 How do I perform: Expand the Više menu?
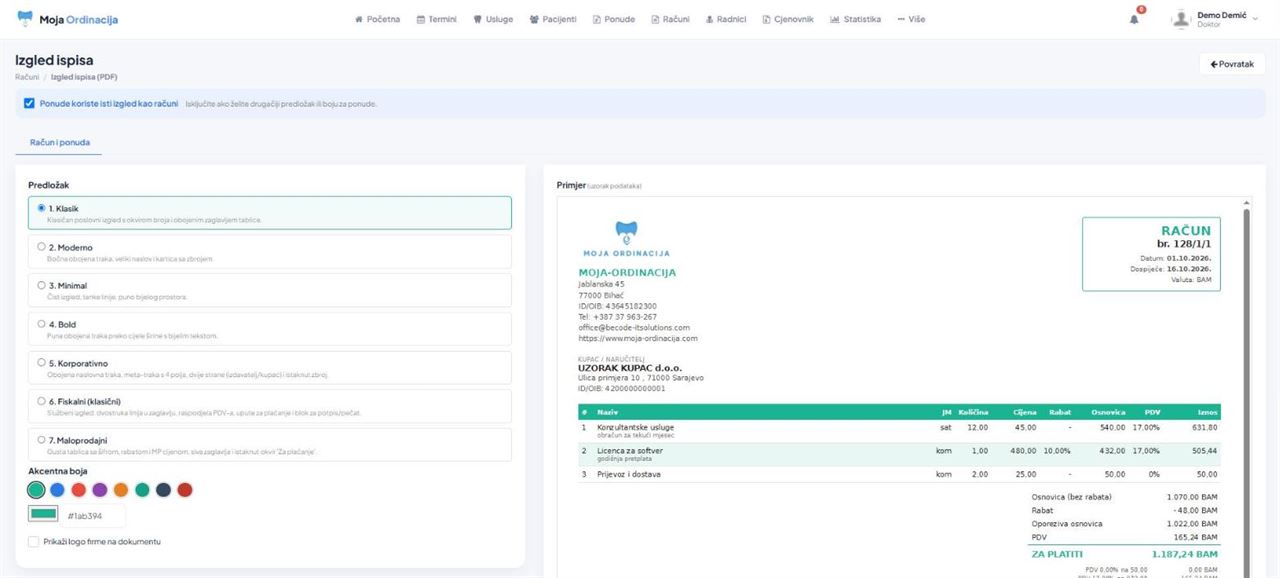tap(911, 19)
